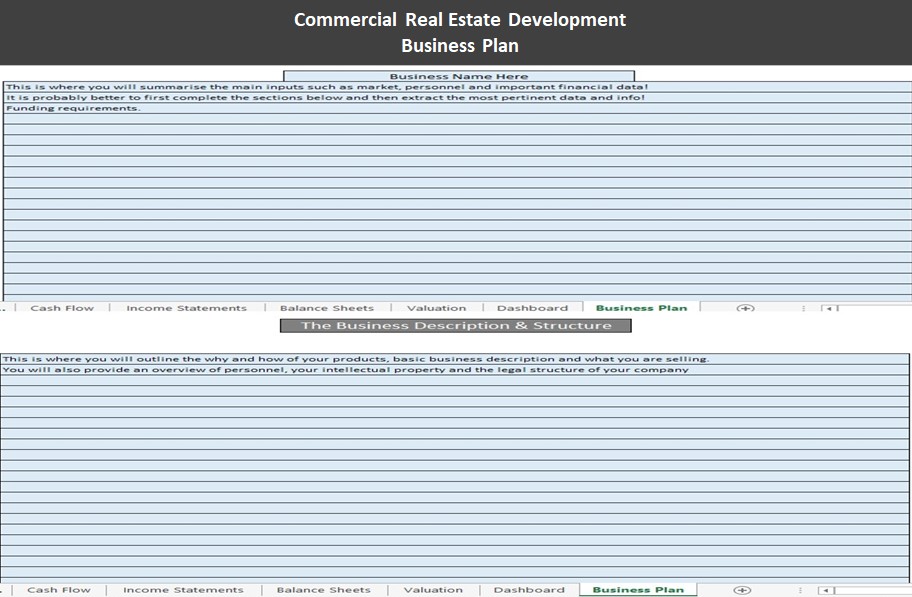Viewport: 912px width, 597px height.
Task: Select row 'It is probably better to first complete'
Action: click(457, 97)
